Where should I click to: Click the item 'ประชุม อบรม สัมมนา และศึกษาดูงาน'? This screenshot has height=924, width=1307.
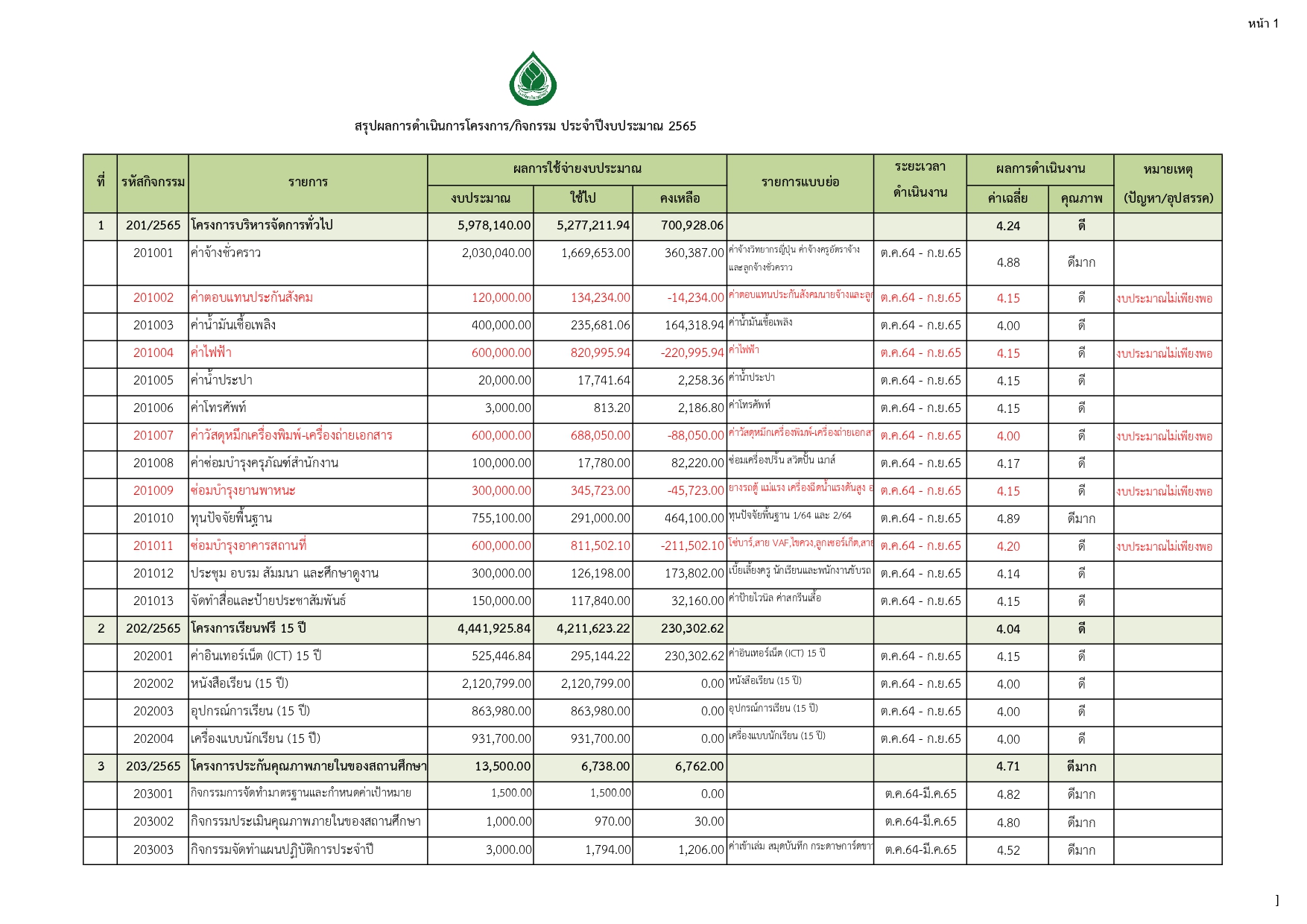(285, 573)
